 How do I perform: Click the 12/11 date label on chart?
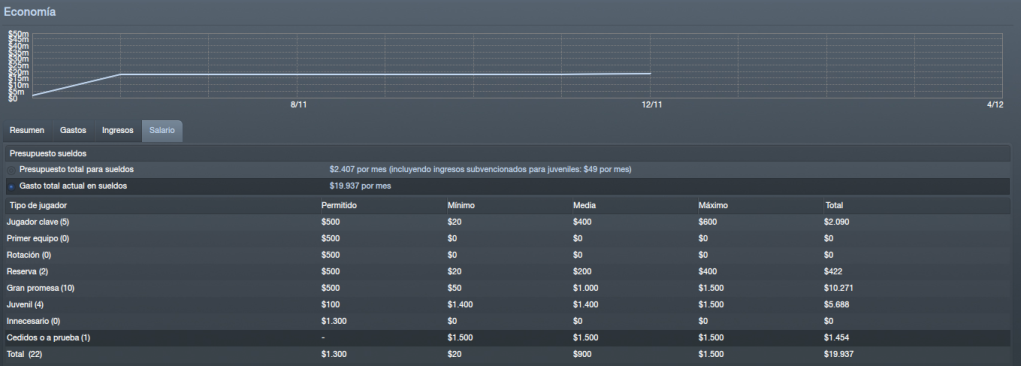click(x=652, y=104)
